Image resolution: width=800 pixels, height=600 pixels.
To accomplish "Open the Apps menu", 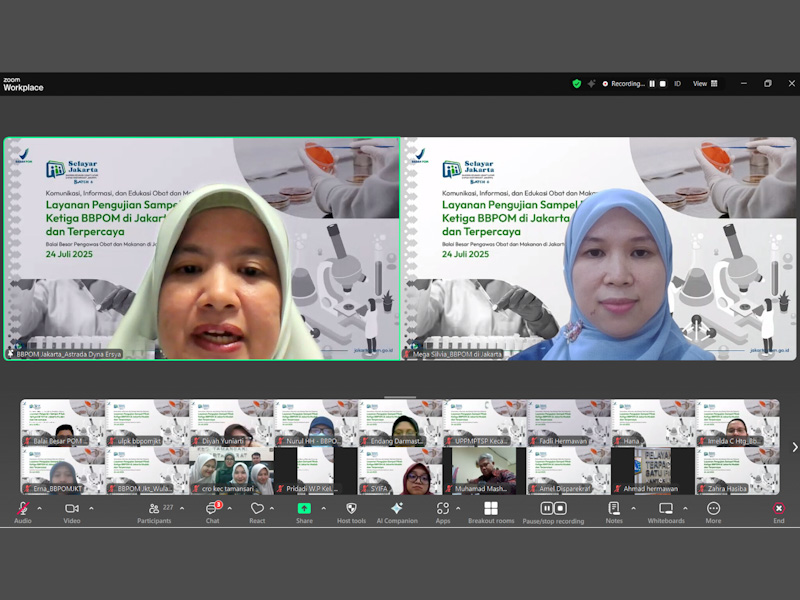I will click(443, 512).
